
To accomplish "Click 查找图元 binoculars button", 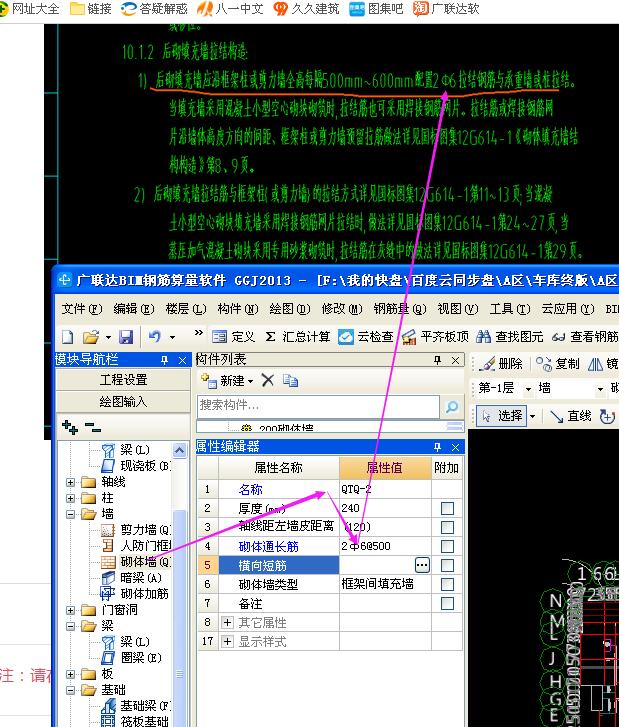I will [x=509, y=337].
